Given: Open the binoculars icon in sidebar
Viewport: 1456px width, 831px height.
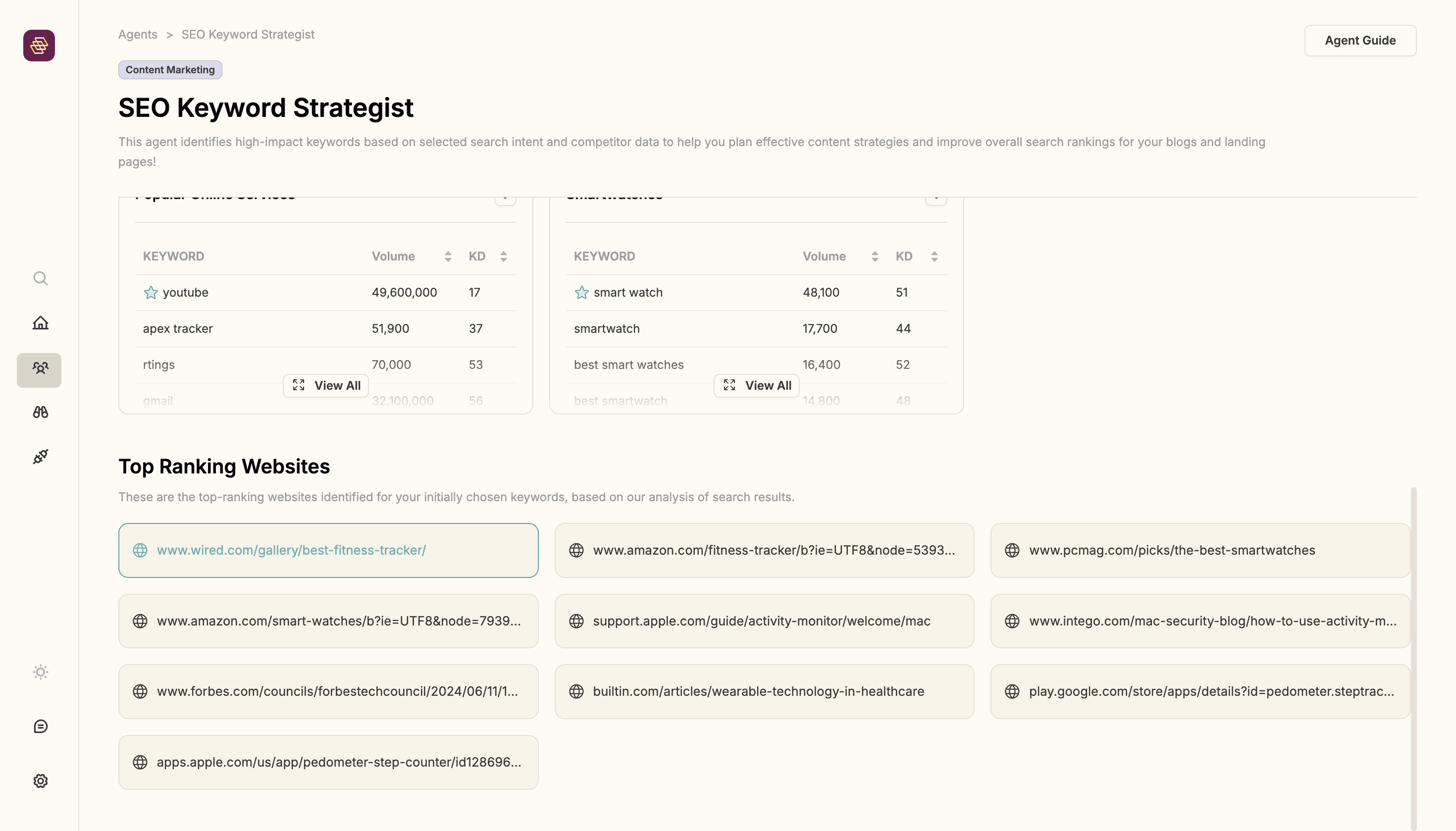Looking at the screenshot, I should [x=40, y=412].
